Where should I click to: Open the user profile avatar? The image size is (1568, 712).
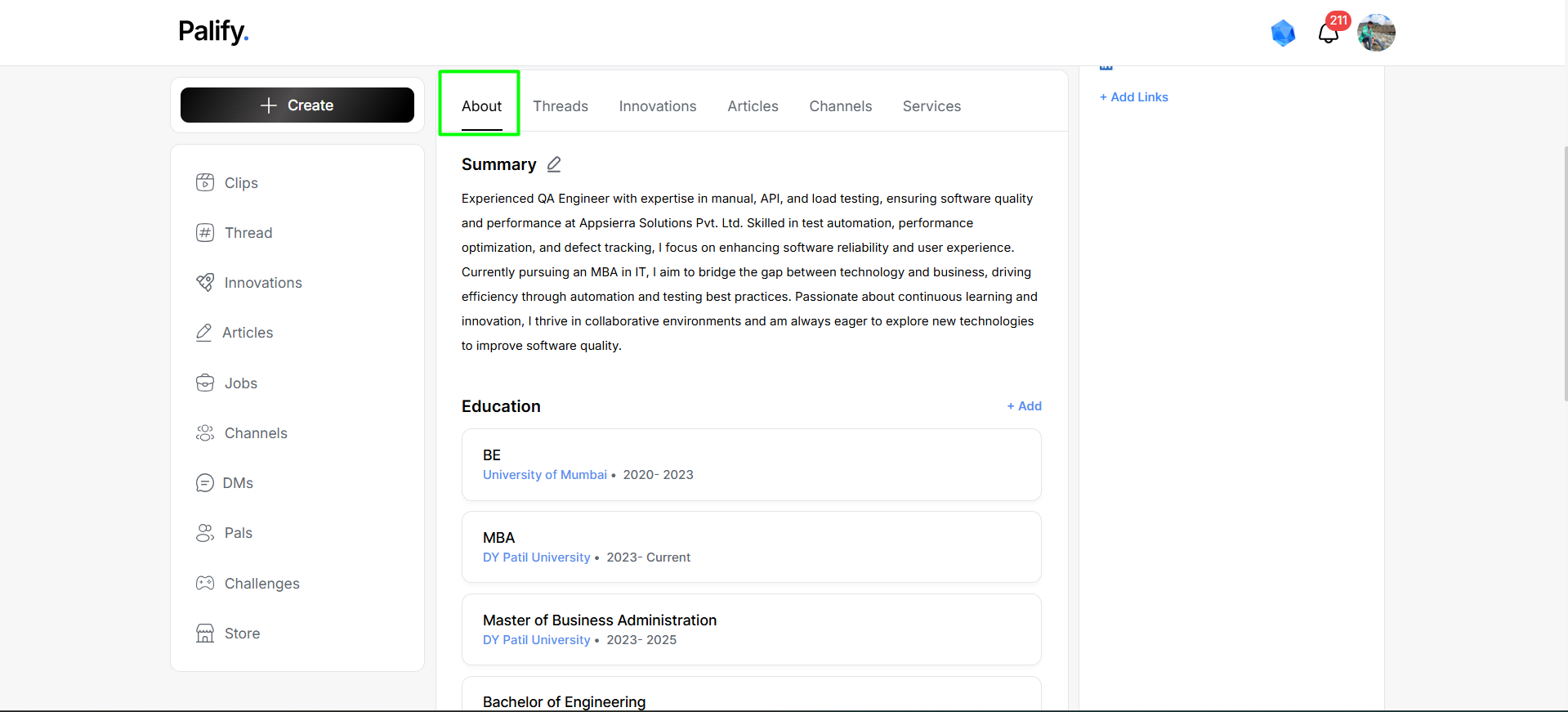(1376, 33)
